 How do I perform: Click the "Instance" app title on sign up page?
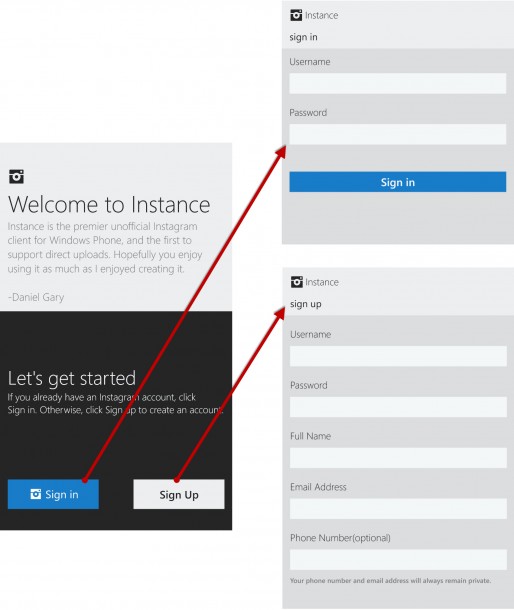[x=322, y=282]
